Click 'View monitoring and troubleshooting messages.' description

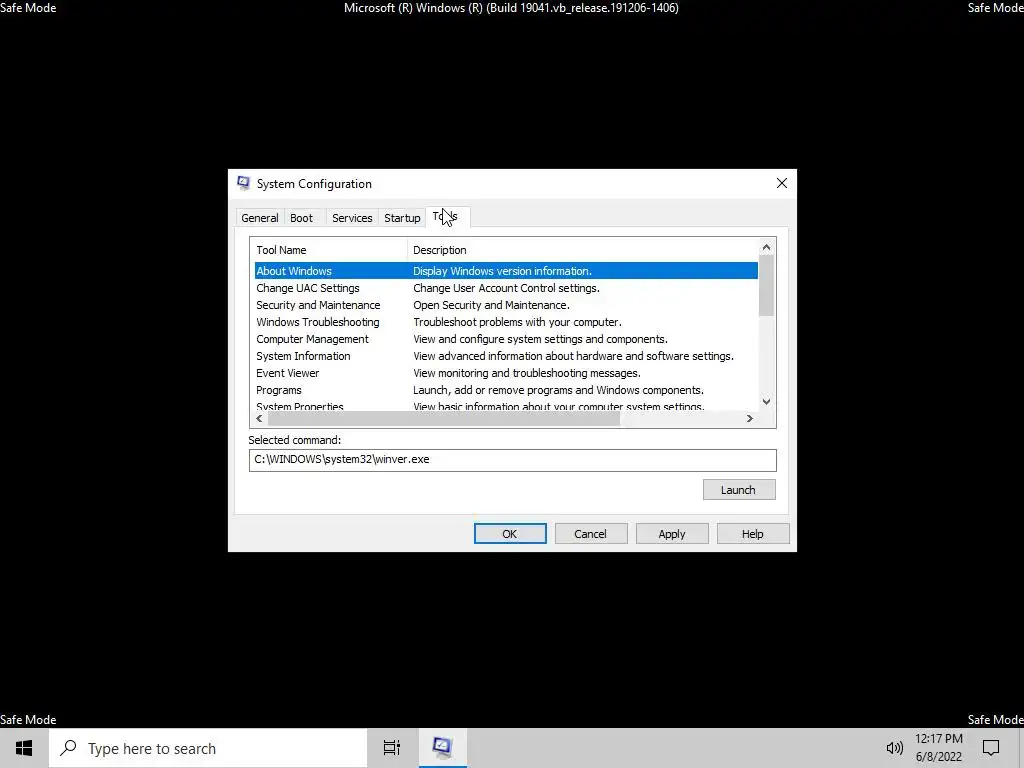click(x=527, y=373)
